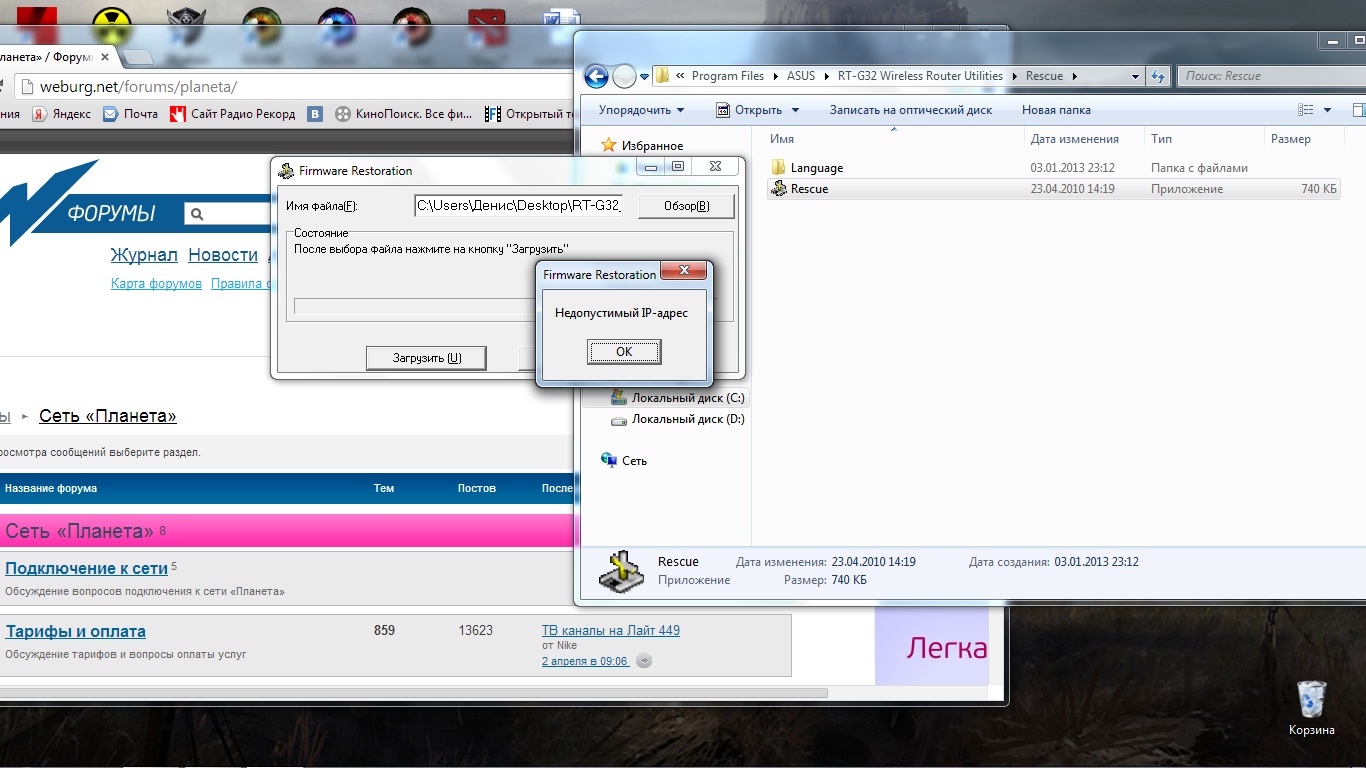Click the round arrow icon beside 2 апреля в 09:06
Image resolution: width=1366 pixels, height=768 pixels.
[644, 661]
